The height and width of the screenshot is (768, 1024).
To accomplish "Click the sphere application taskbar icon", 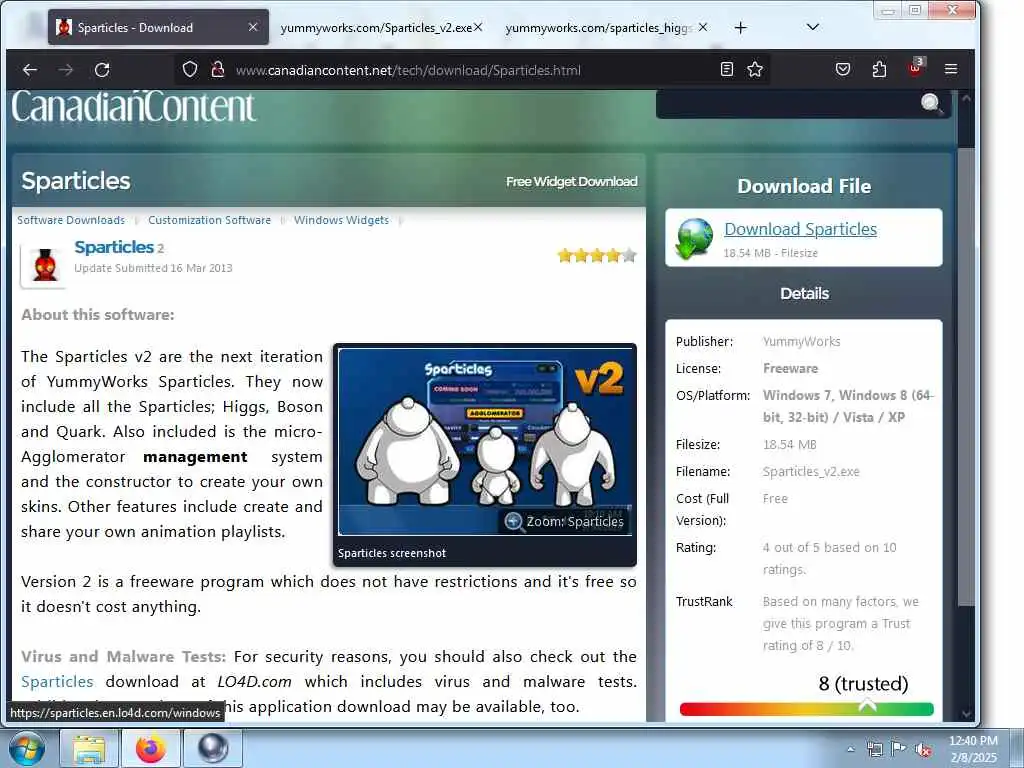I will coord(213,748).
